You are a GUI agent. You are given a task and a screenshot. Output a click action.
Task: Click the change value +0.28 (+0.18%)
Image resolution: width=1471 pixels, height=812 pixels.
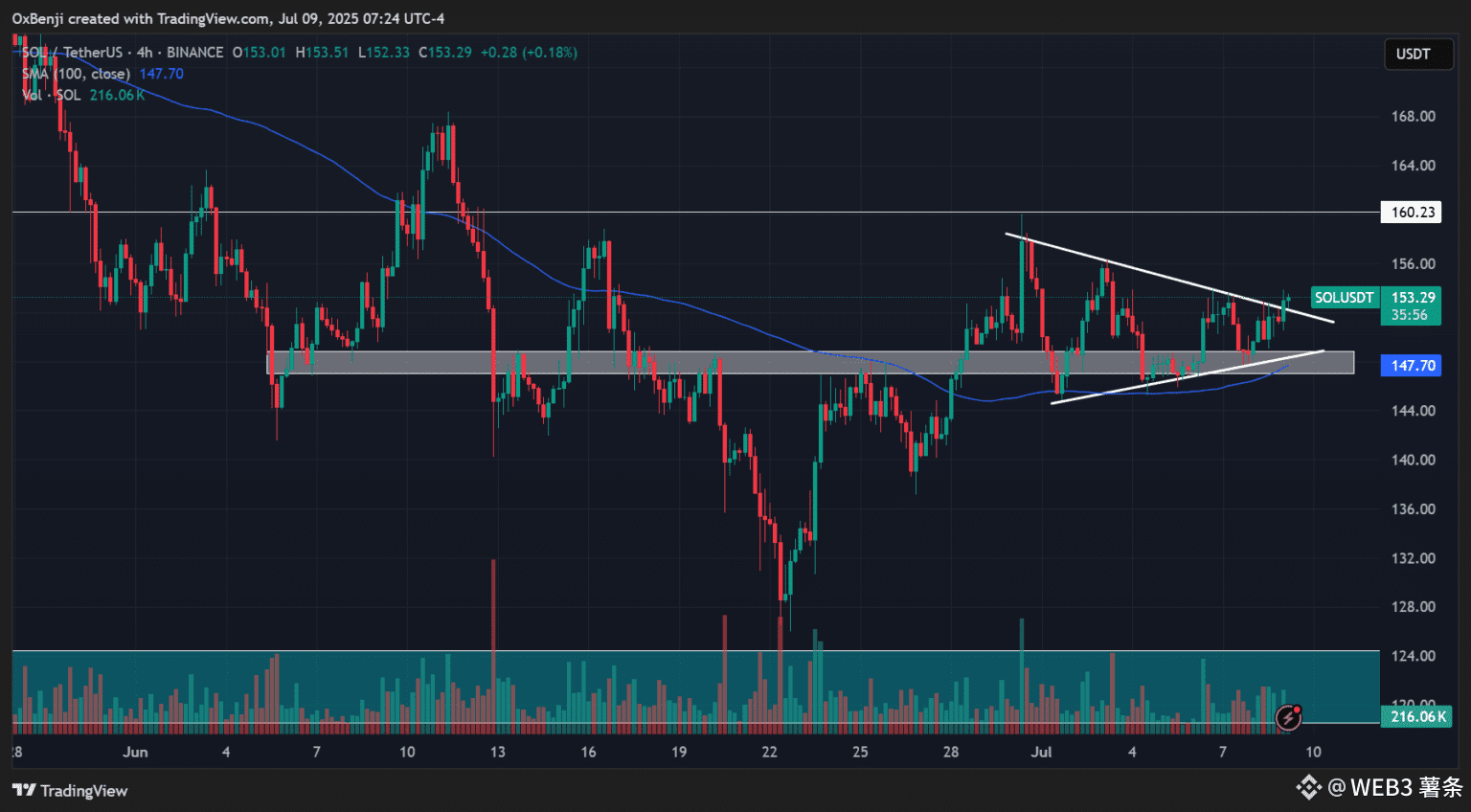point(529,53)
